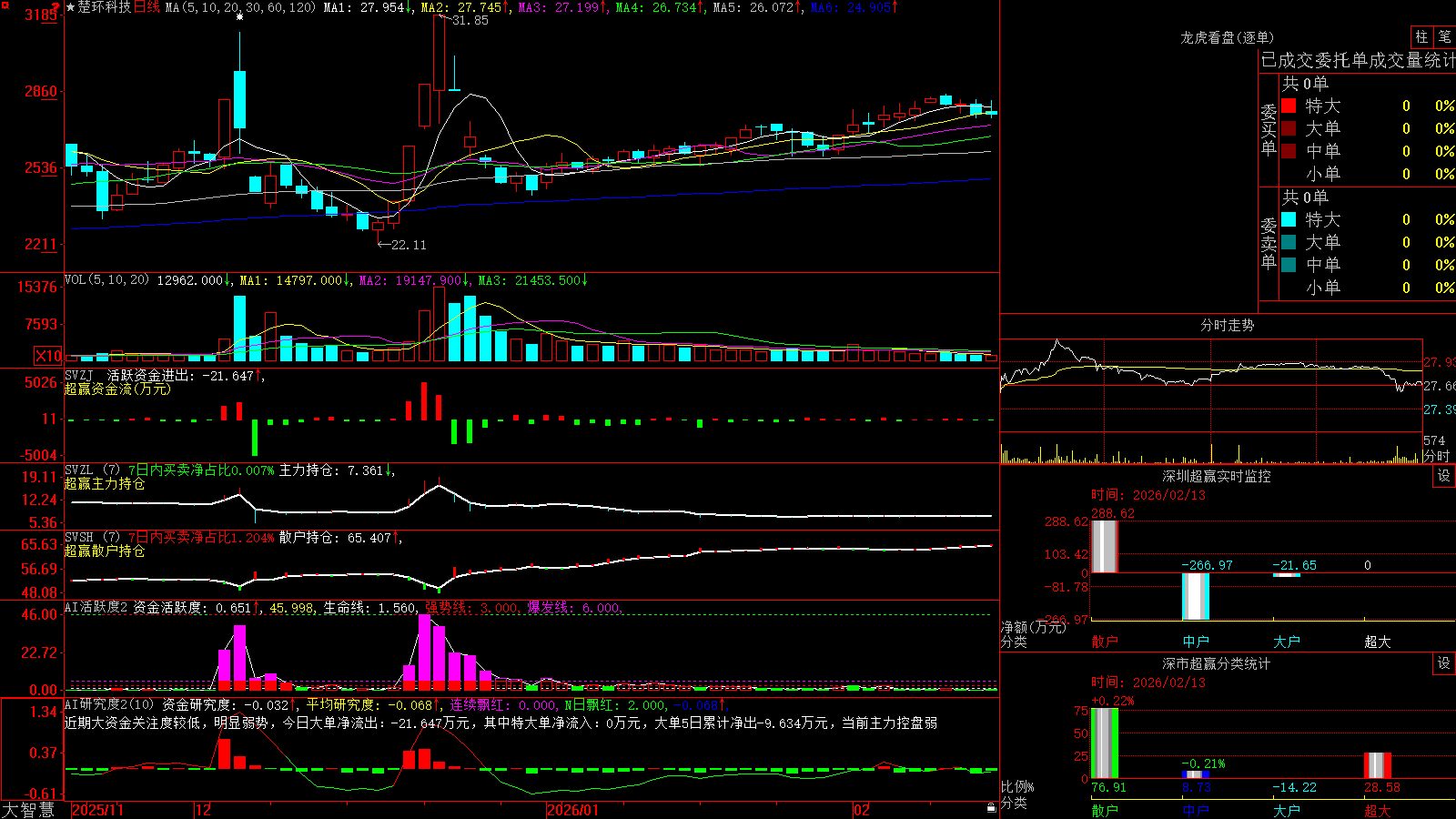Image resolution: width=1456 pixels, height=819 pixels.
Task: Click the 02 month marker on timeline
Action: pos(862,810)
